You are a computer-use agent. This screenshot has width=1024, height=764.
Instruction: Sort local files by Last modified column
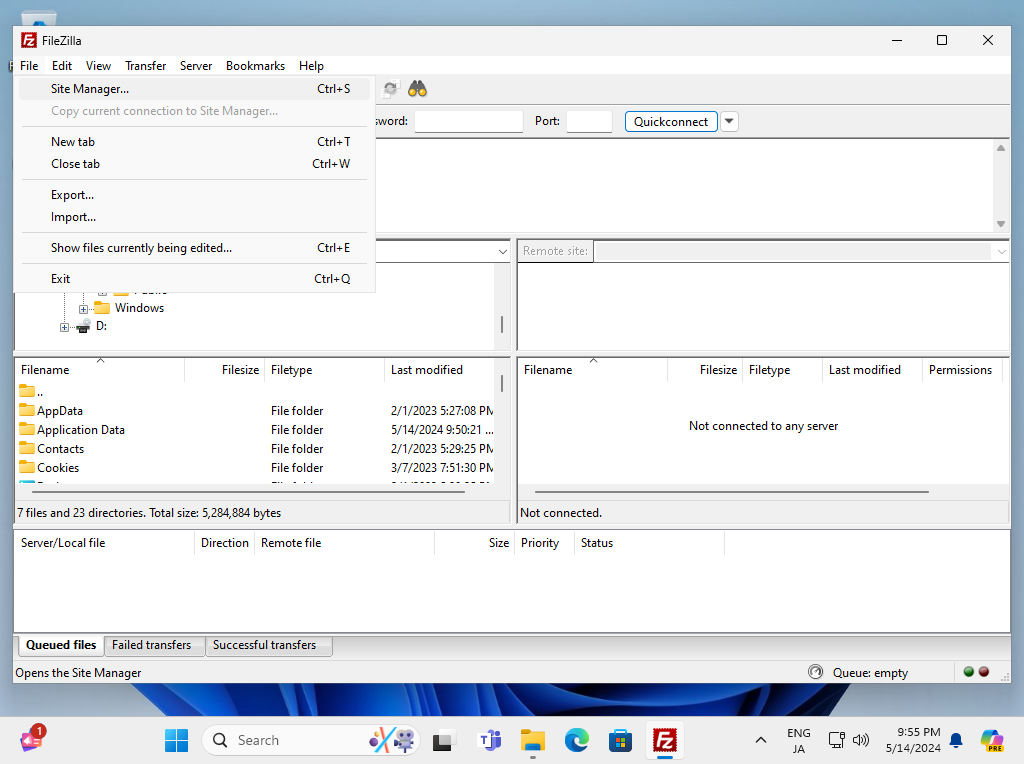(440, 370)
